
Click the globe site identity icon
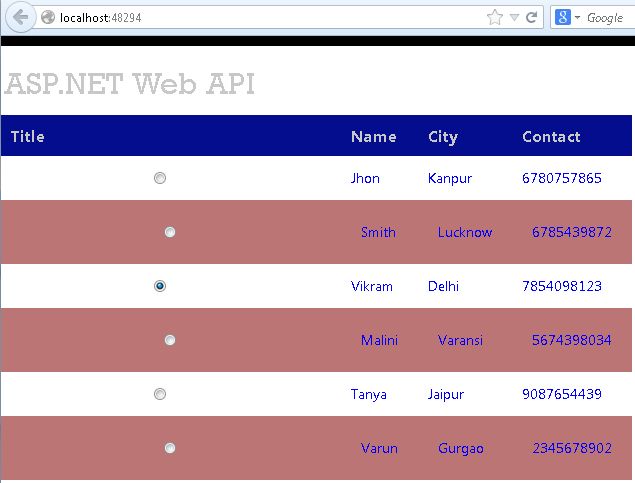48,17
